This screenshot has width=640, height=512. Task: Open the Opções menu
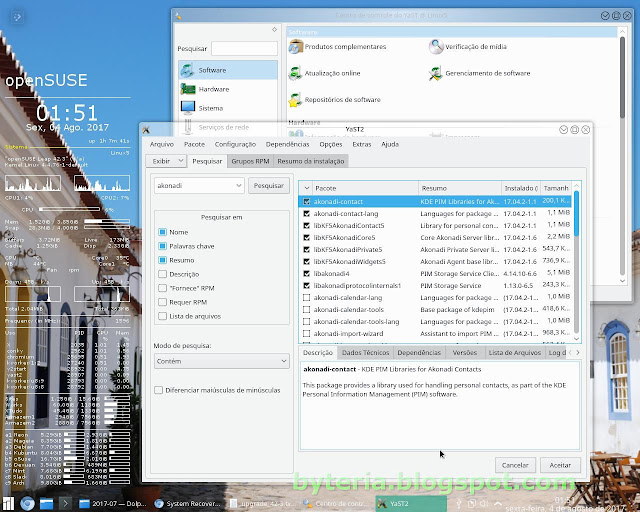click(331, 144)
